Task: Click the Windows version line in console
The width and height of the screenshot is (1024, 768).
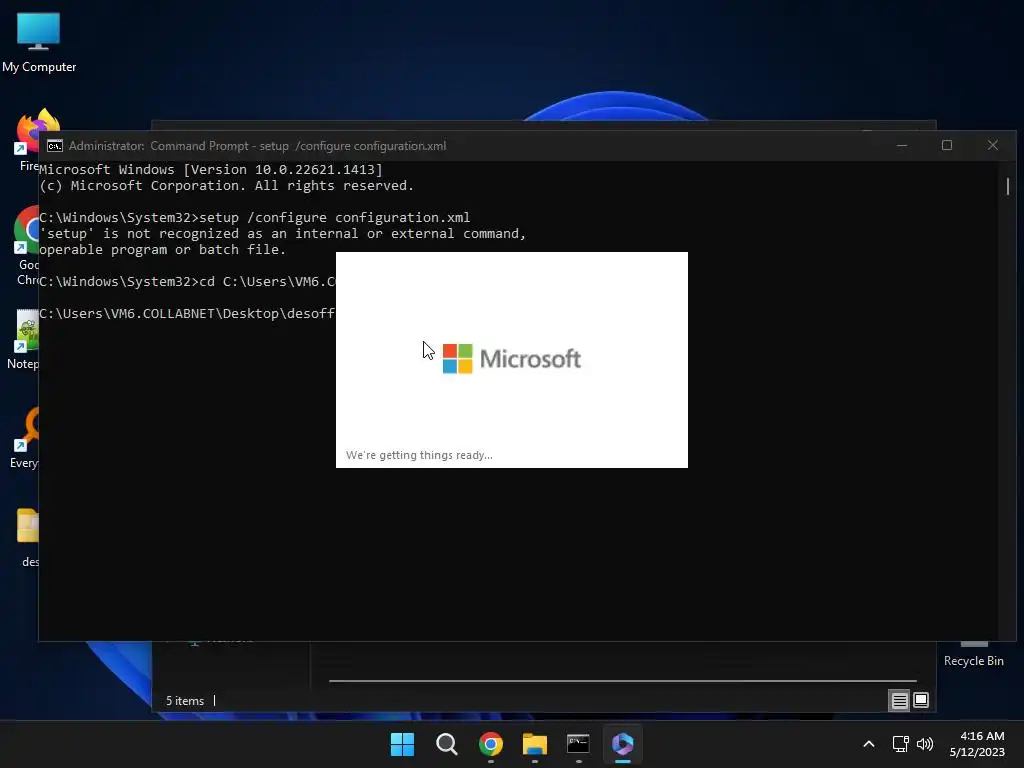Action: coord(211,170)
